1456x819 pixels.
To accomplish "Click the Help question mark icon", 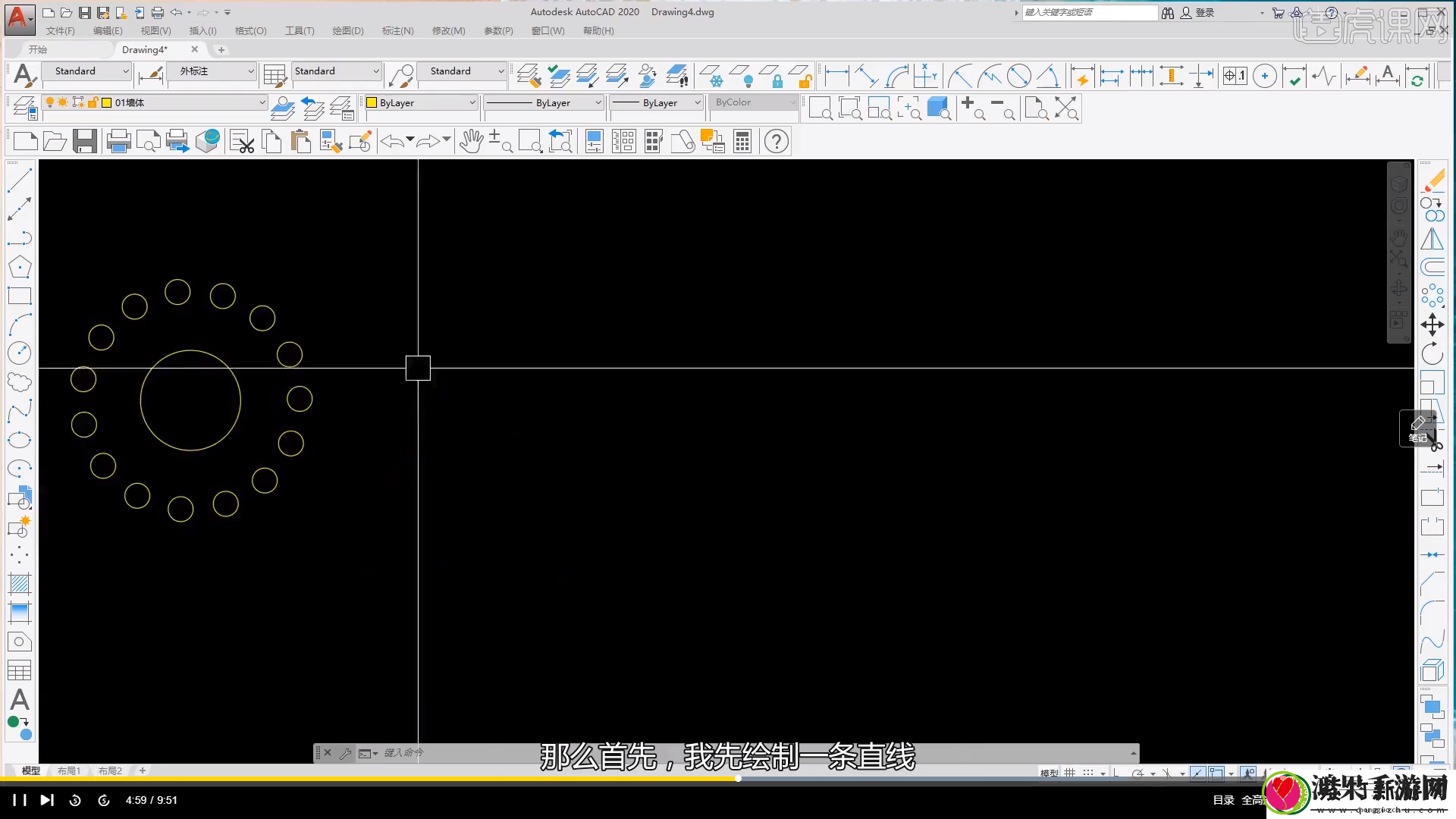I will coord(777,141).
